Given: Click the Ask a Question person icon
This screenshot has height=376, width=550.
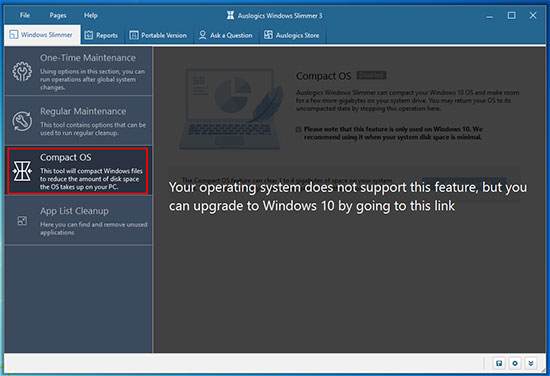Looking at the screenshot, I should pos(202,35).
